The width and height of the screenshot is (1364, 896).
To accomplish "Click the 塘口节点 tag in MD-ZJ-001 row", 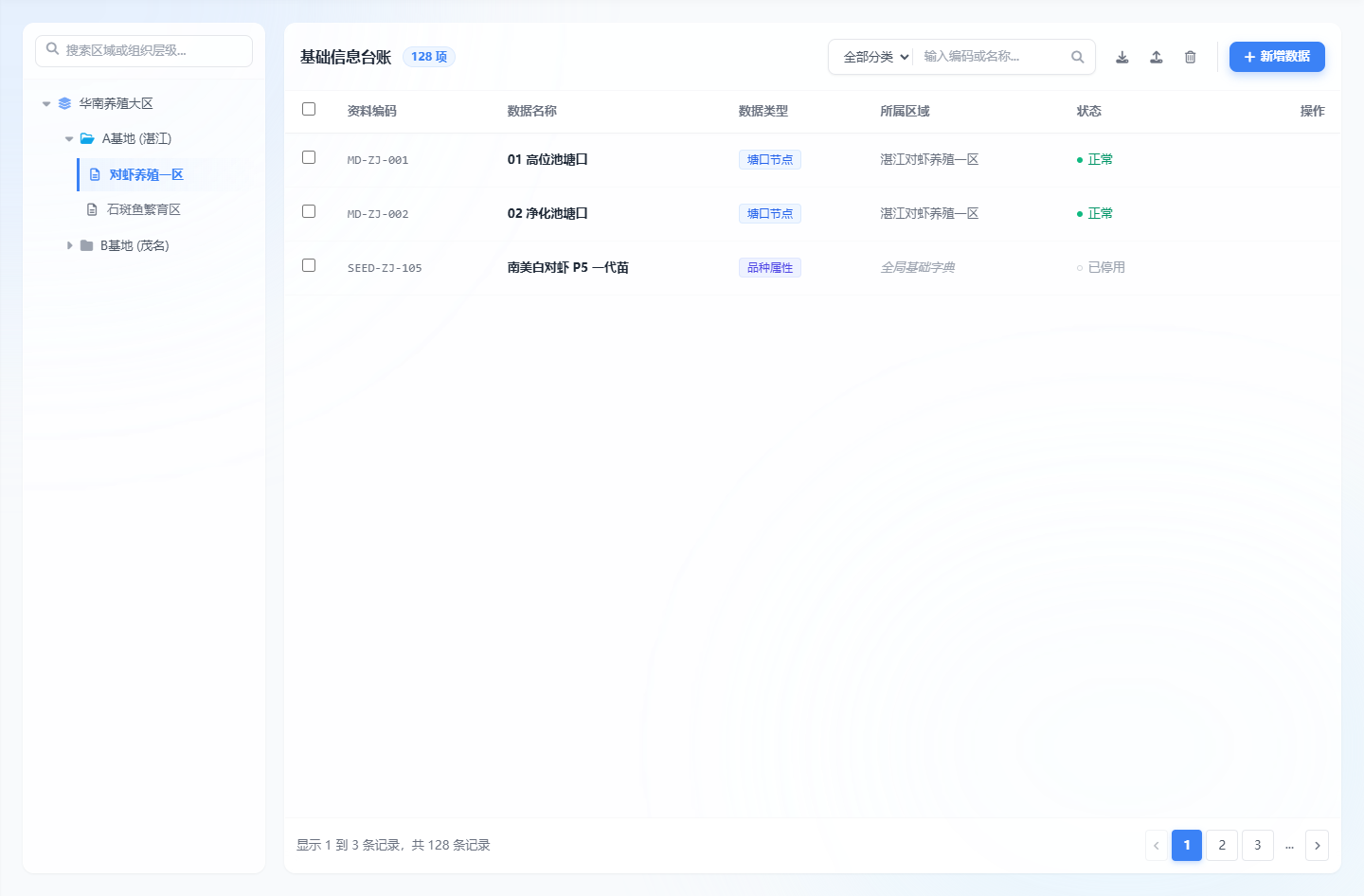I will [770, 160].
